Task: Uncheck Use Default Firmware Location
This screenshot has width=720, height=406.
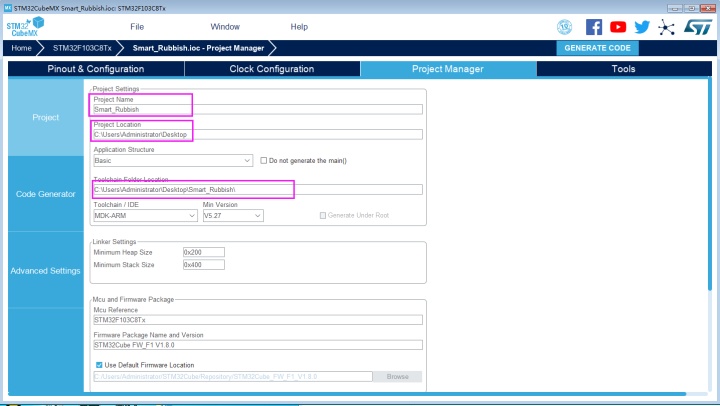Action: coord(99,365)
